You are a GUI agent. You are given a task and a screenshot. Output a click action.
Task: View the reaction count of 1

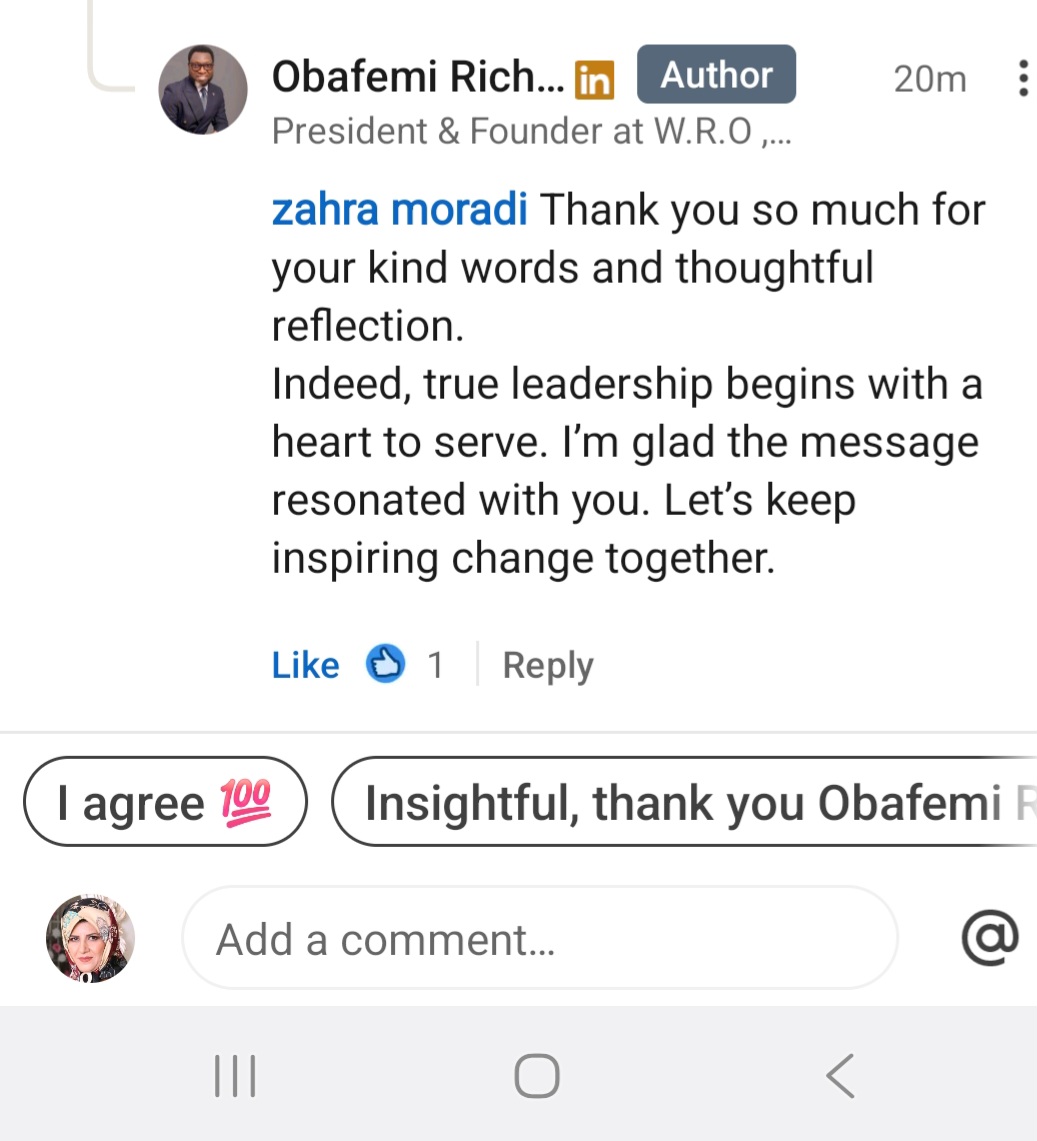pyautogui.click(x=435, y=665)
